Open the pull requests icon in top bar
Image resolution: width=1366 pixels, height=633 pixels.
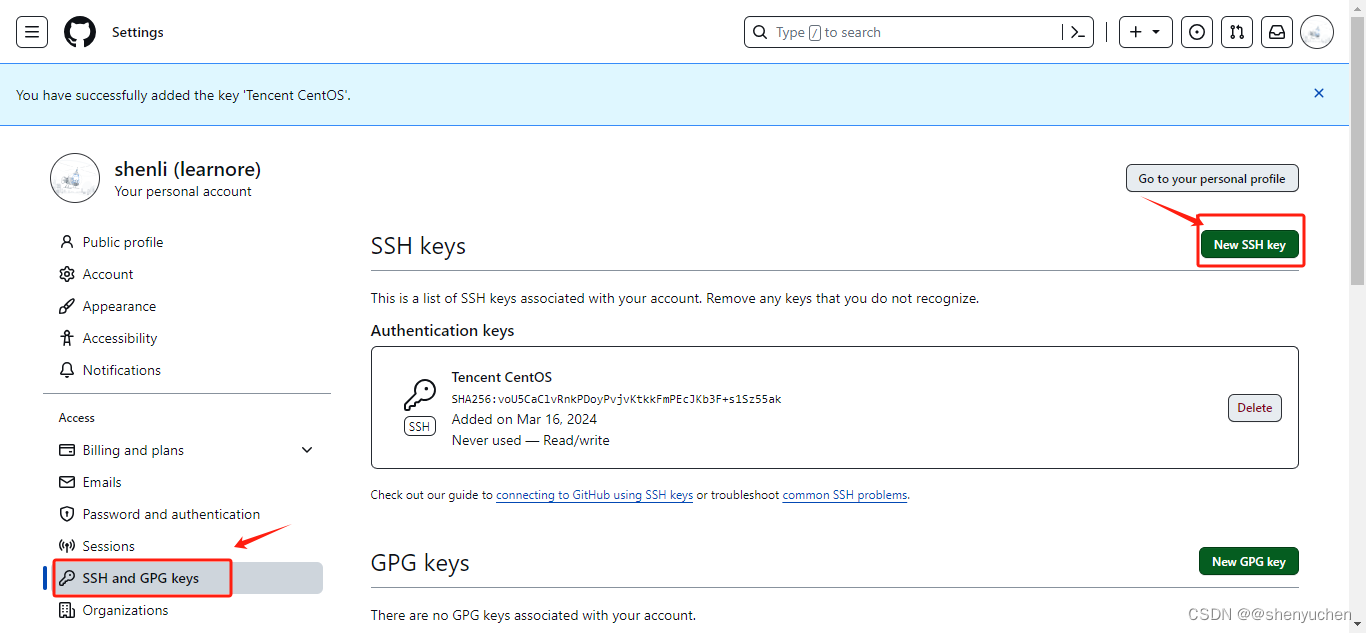click(x=1237, y=31)
